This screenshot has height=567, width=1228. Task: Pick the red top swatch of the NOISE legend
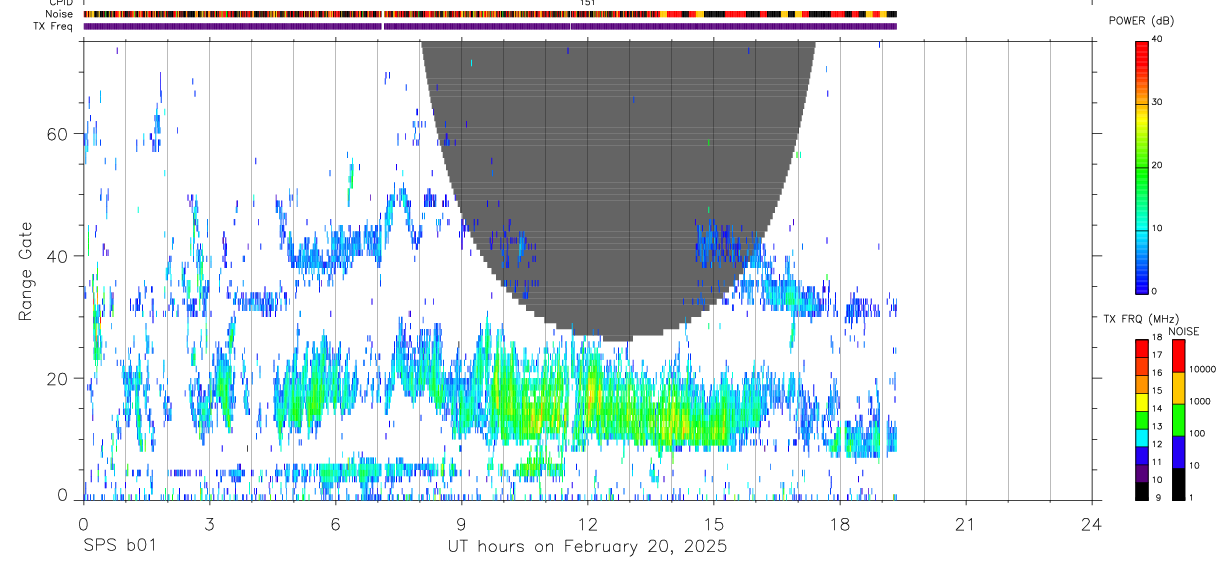coord(1178,356)
